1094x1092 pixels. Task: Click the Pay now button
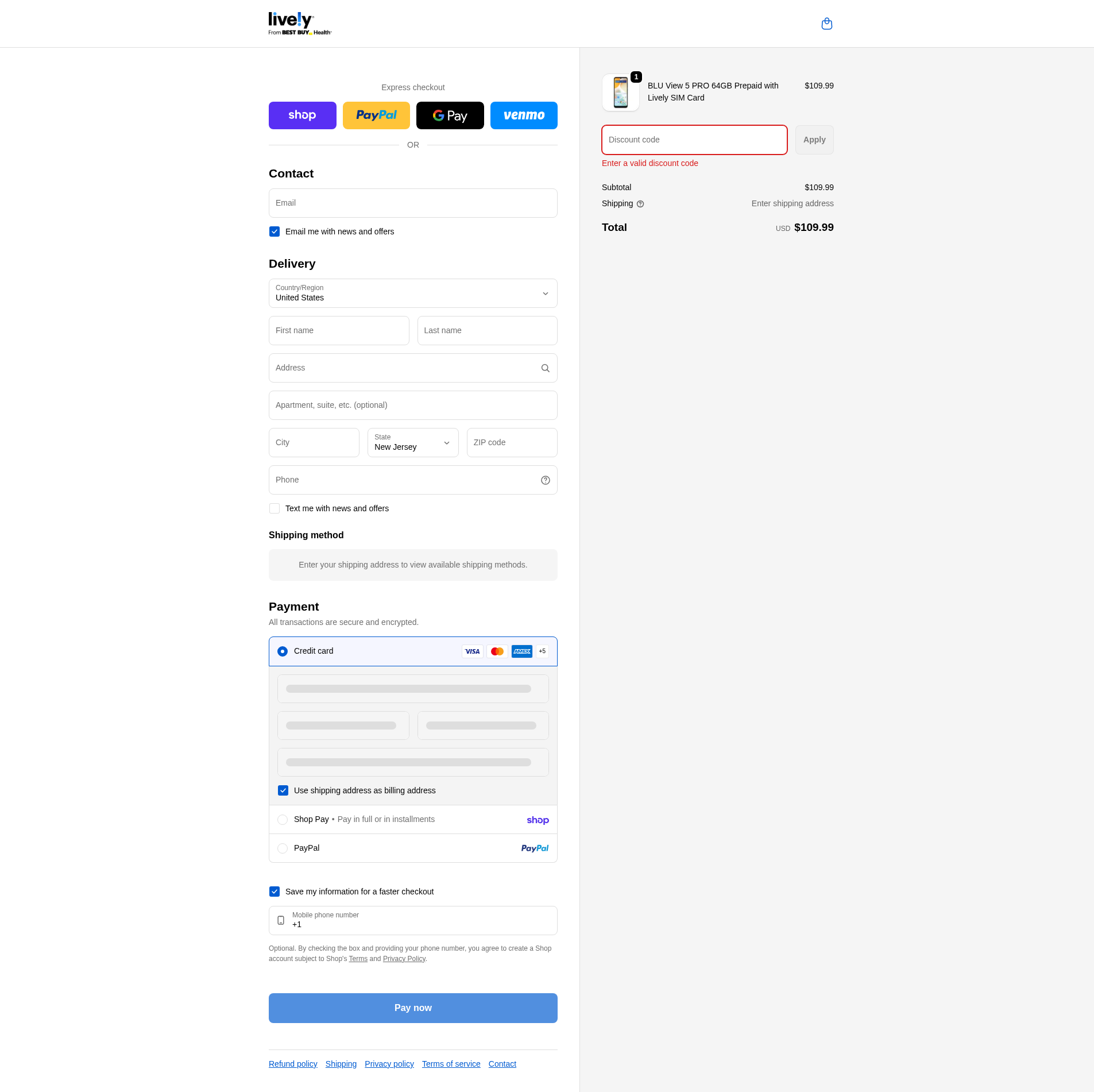pos(412,1008)
